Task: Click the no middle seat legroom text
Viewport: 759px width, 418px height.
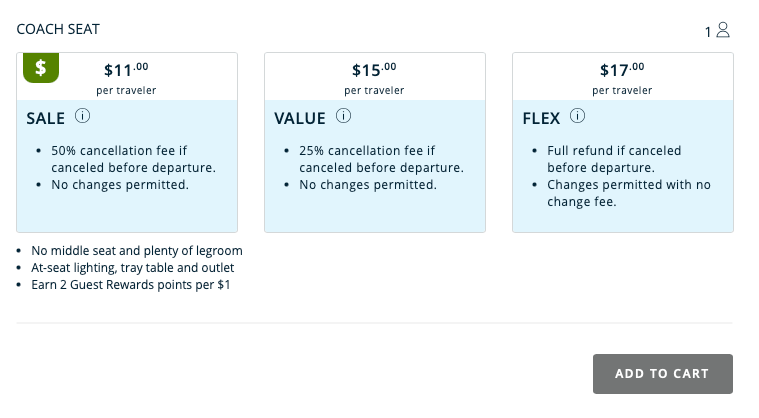Action: point(137,251)
